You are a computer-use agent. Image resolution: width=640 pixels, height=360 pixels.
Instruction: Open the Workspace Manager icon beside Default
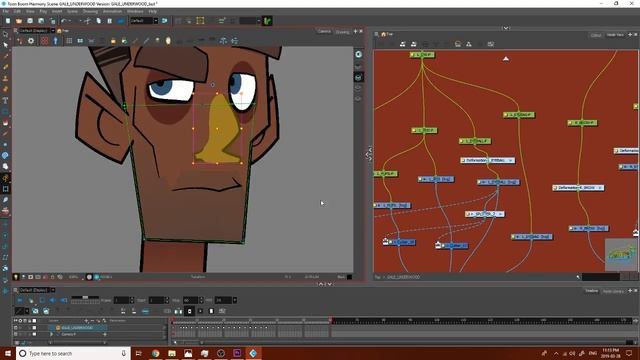(164, 21)
